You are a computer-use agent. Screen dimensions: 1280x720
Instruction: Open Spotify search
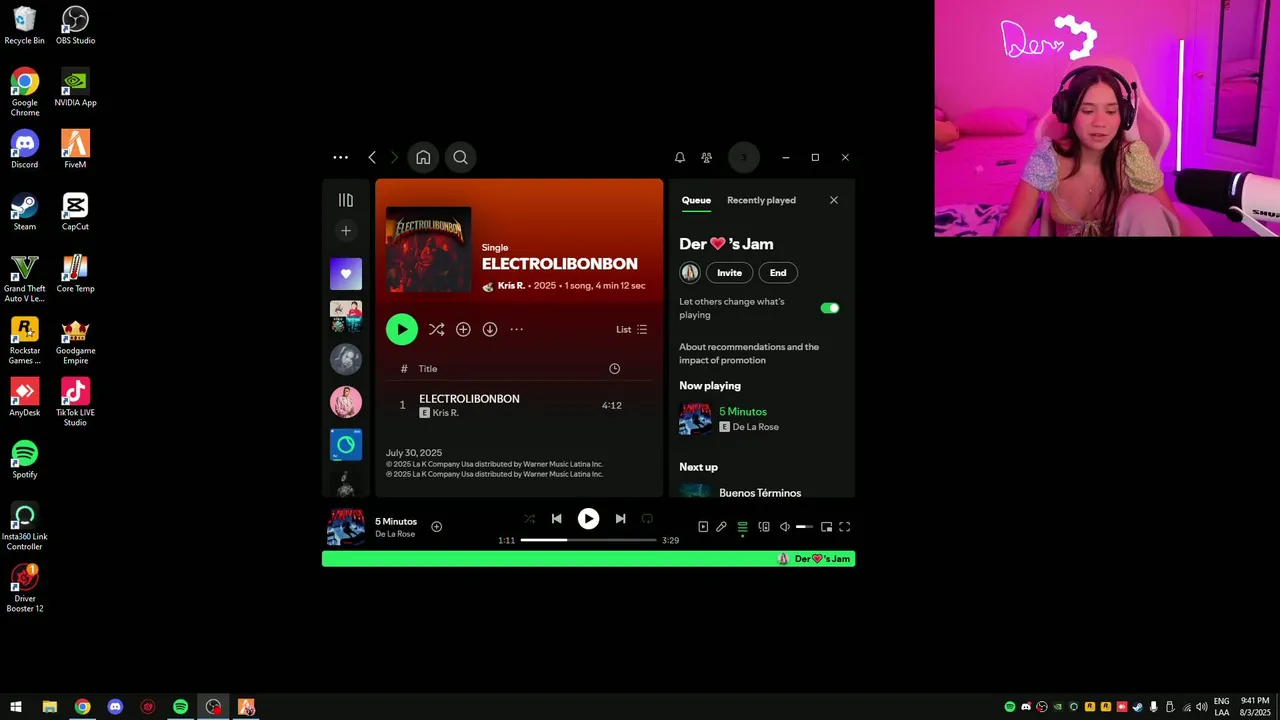click(x=460, y=157)
